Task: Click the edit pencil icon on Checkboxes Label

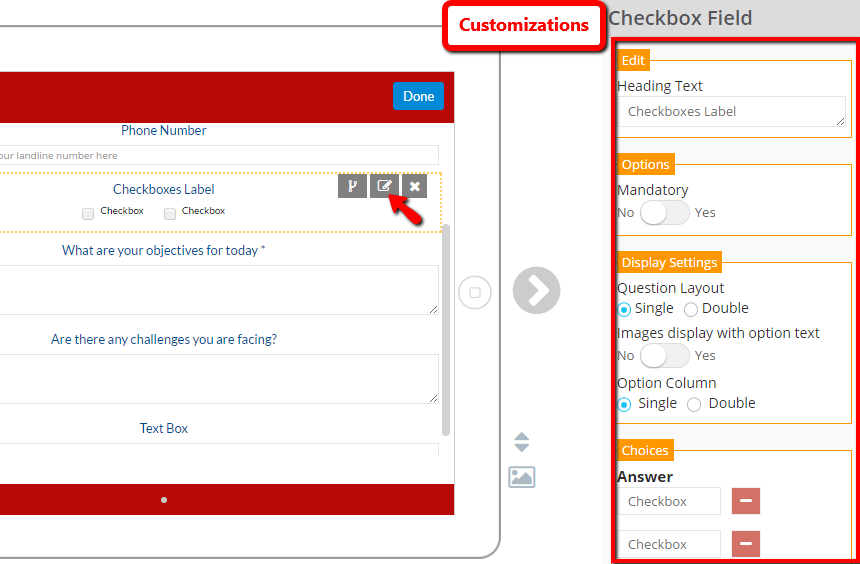Action: [x=384, y=187]
